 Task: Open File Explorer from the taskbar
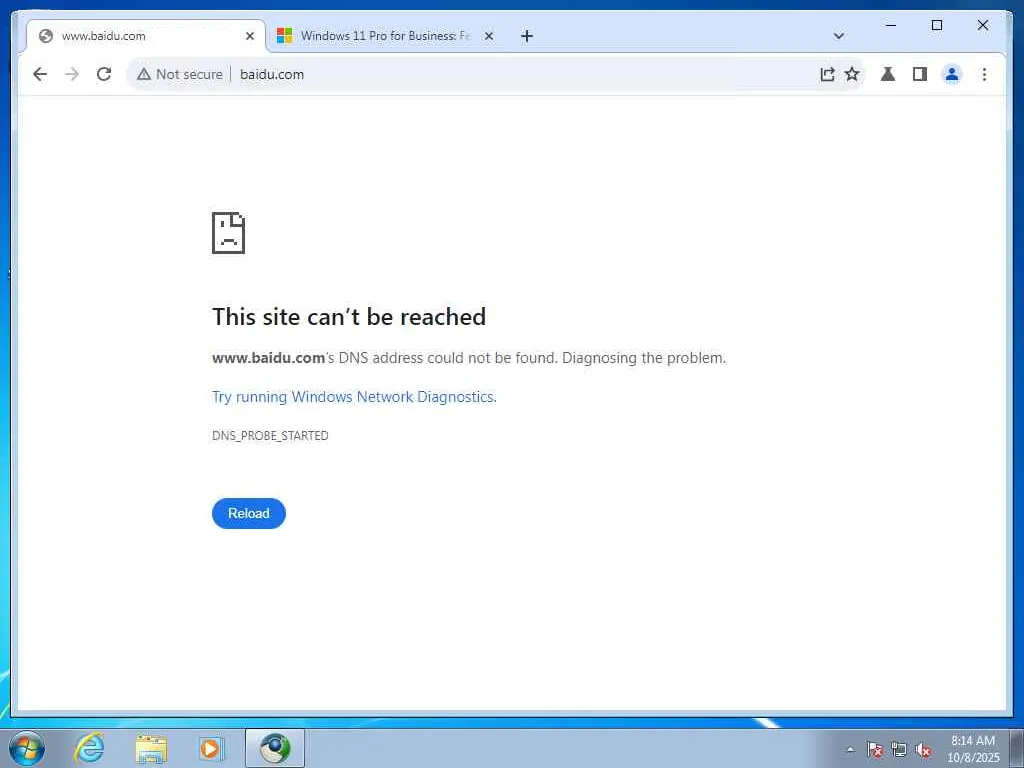point(151,748)
